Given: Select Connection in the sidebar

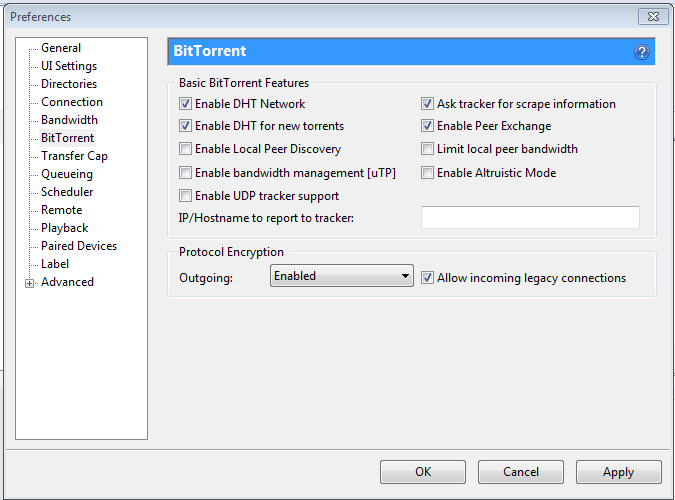Looking at the screenshot, I should coord(72,102).
